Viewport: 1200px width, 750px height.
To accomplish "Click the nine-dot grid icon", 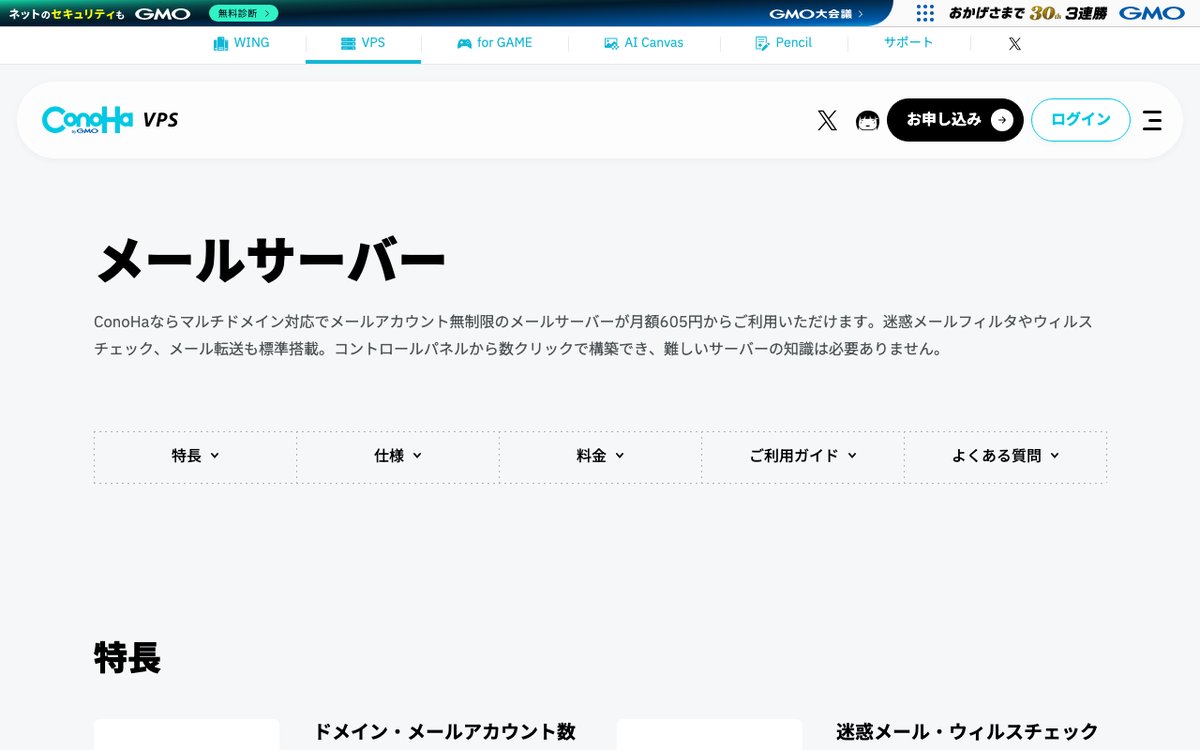I will [925, 13].
